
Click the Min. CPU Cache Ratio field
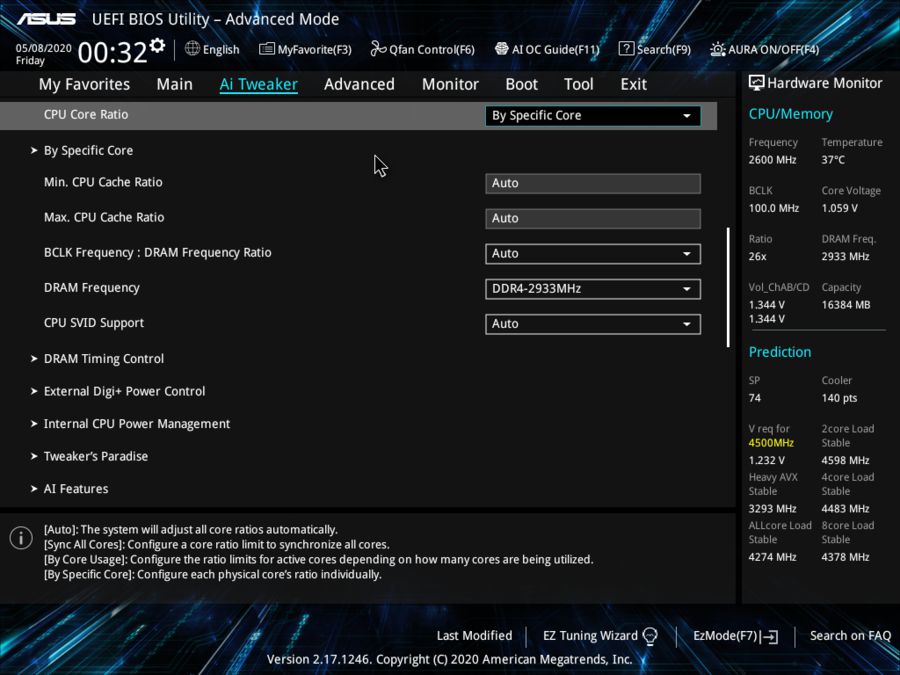(593, 184)
